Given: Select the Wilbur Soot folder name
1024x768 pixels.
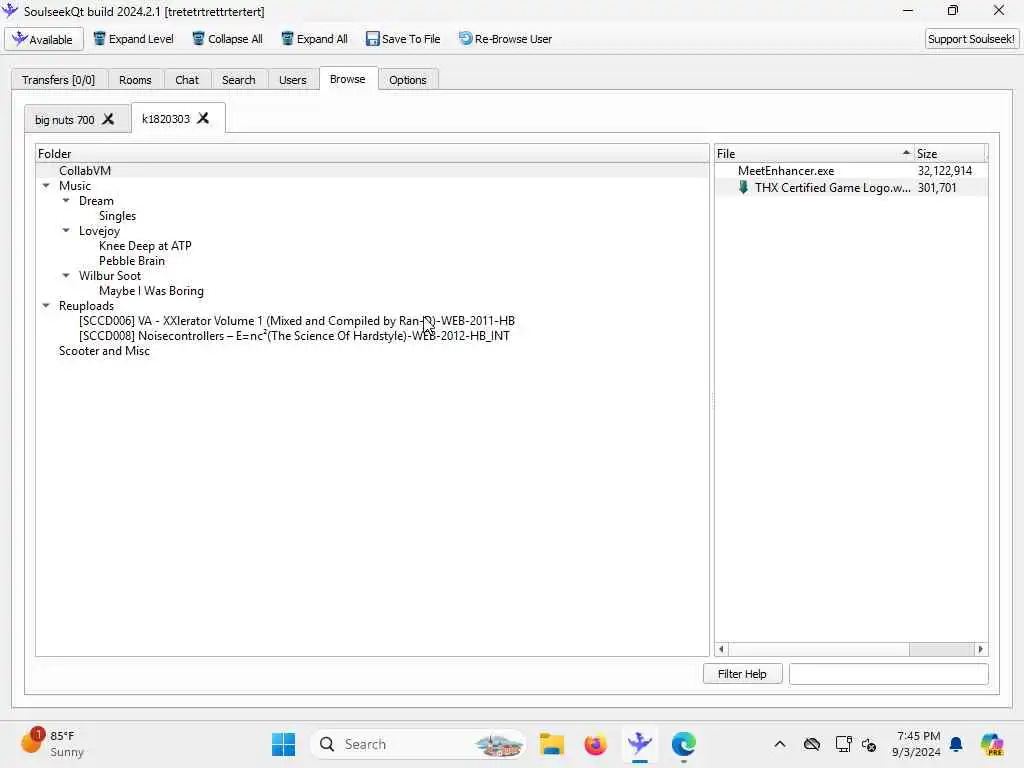Looking at the screenshot, I should [110, 276].
